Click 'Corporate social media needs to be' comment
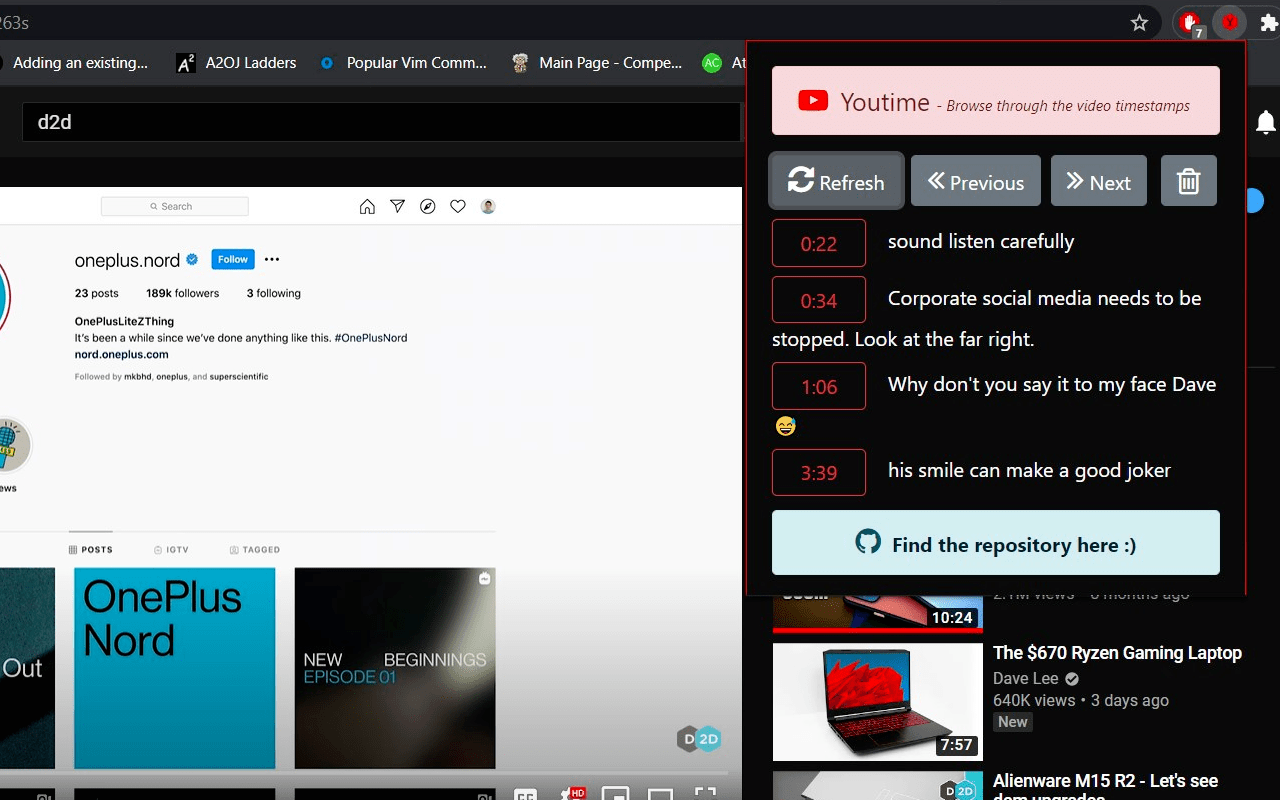Image resolution: width=1280 pixels, height=800 pixels. click(x=1044, y=298)
